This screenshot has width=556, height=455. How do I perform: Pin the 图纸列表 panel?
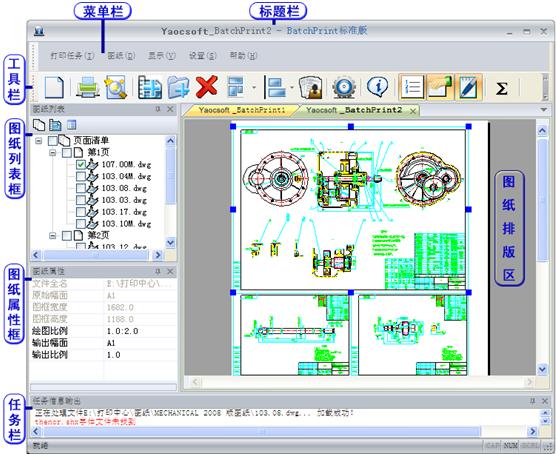(x=158, y=109)
